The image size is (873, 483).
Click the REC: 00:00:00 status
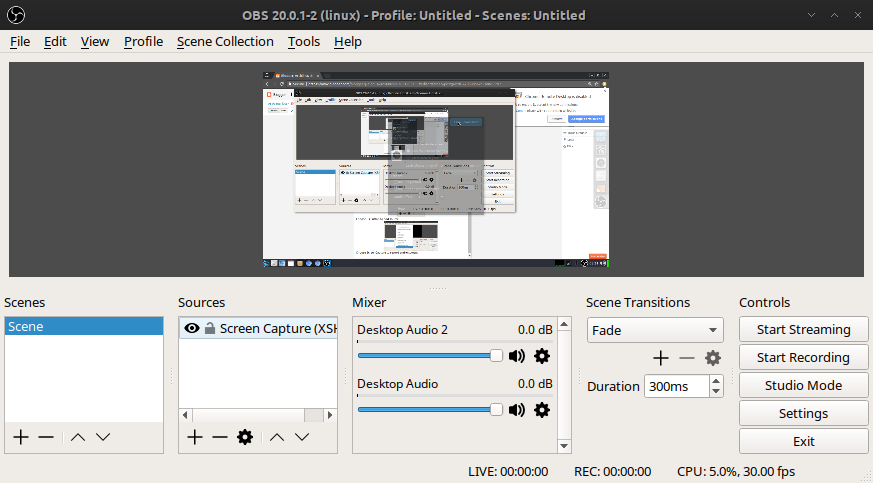point(612,472)
